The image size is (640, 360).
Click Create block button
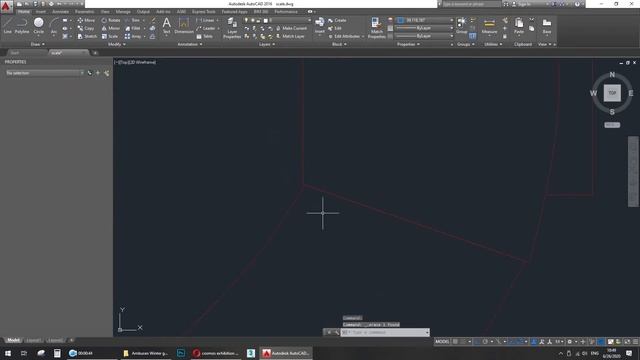(x=337, y=20)
